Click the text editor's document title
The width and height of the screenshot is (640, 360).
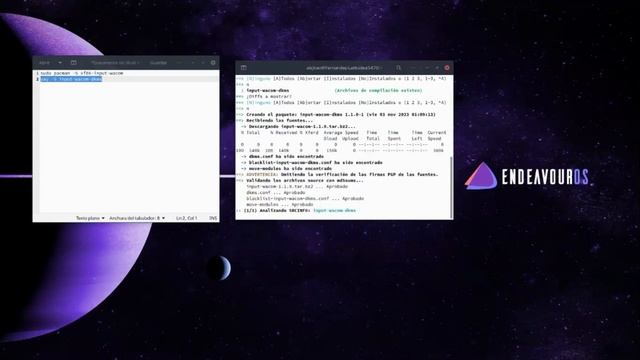[115, 63]
